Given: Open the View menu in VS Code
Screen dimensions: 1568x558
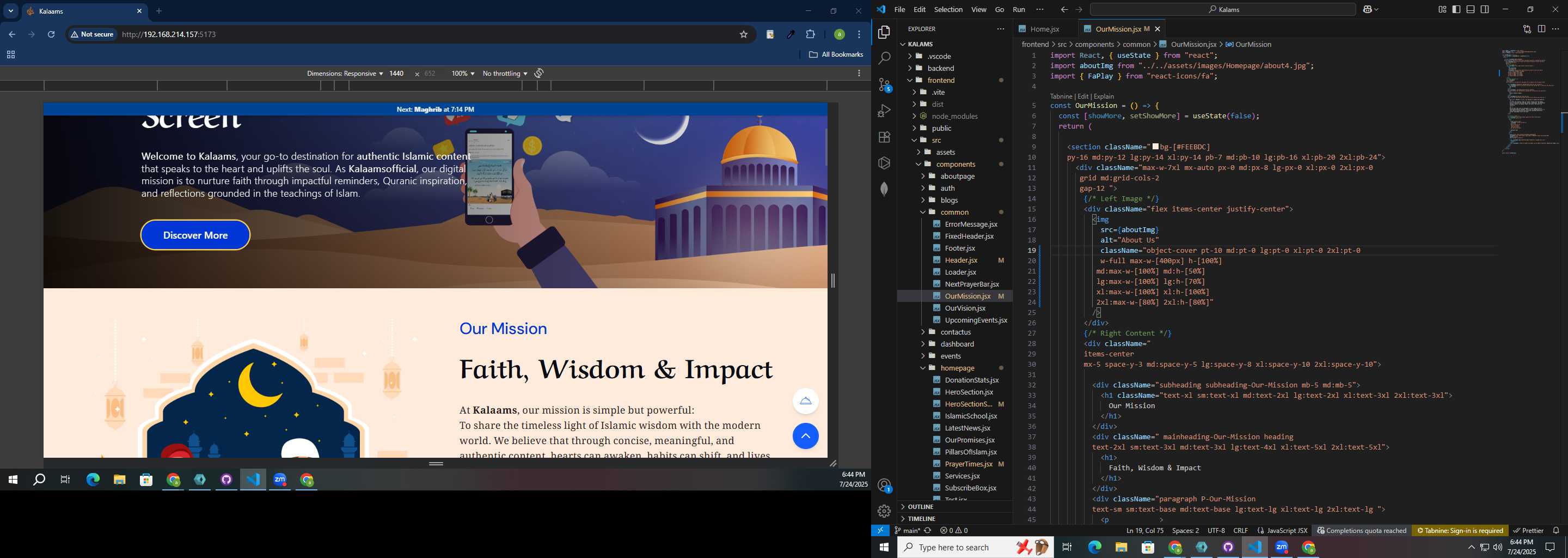Looking at the screenshot, I should click(x=978, y=10).
